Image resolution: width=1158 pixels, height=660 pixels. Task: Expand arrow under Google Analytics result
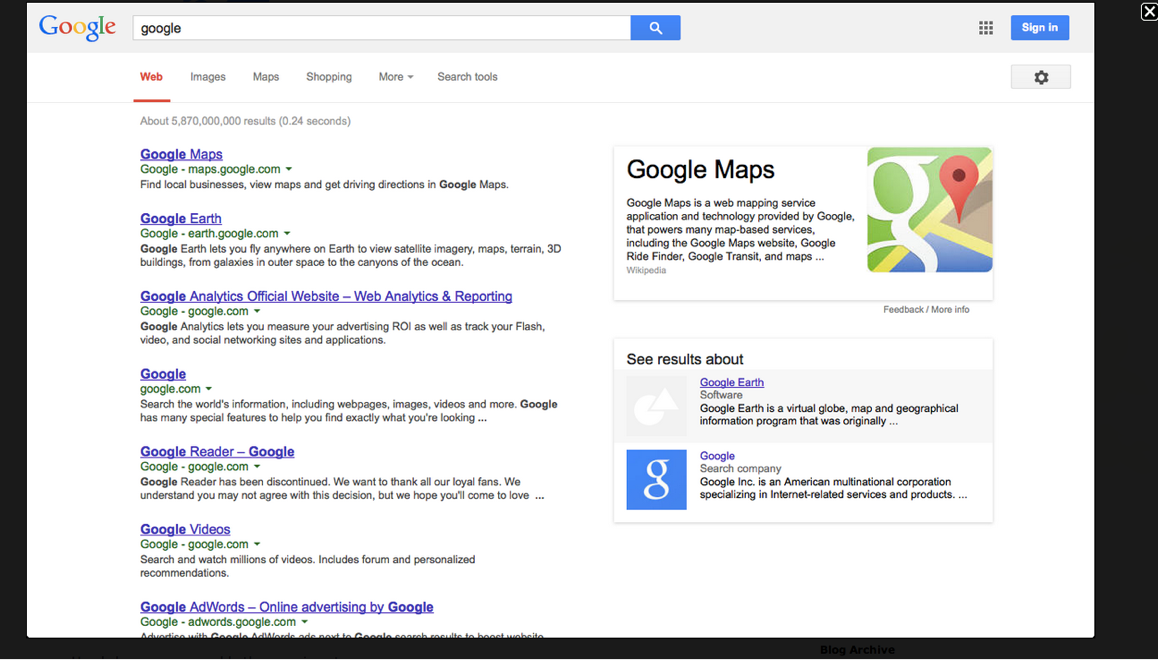click(257, 312)
